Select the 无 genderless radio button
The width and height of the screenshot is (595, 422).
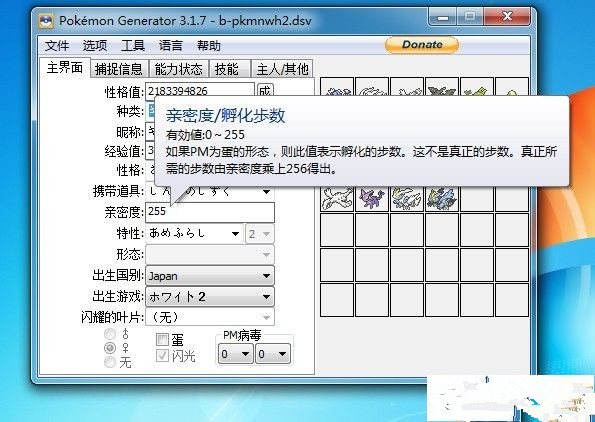[x=110, y=361]
